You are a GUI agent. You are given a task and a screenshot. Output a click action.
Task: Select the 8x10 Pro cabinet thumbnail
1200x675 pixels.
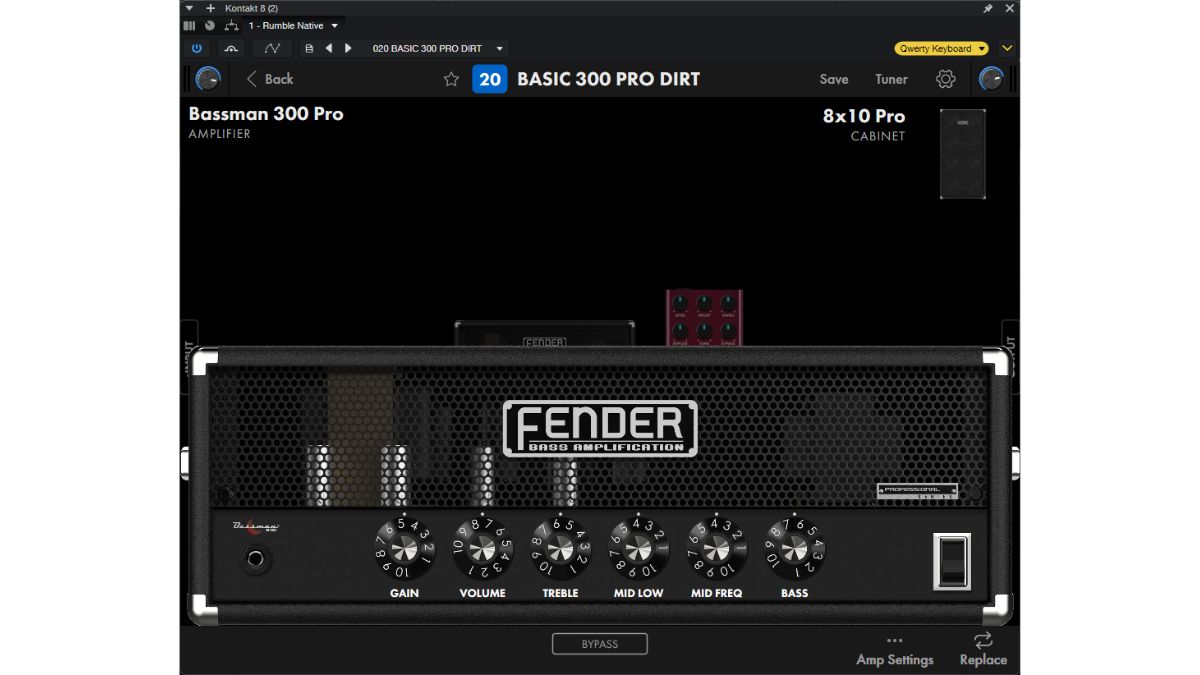[962, 152]
